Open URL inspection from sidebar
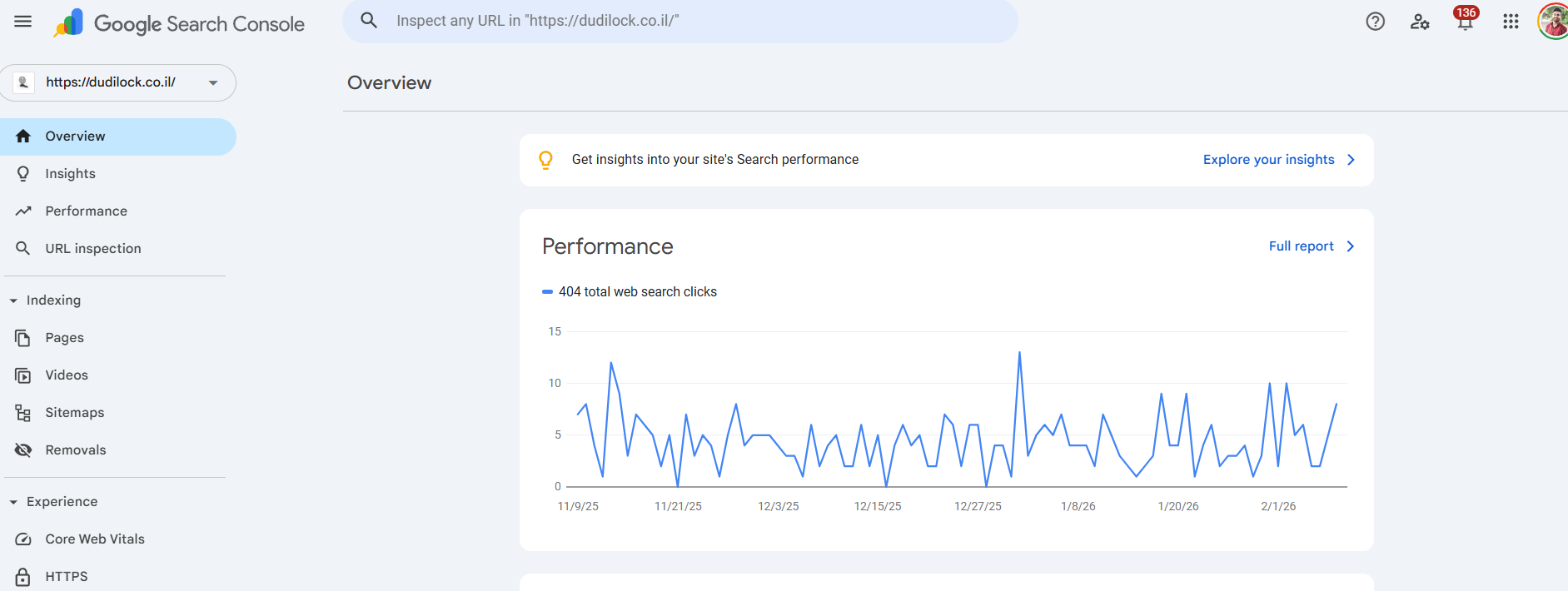The image size is (1568, 591). (92, 249)
